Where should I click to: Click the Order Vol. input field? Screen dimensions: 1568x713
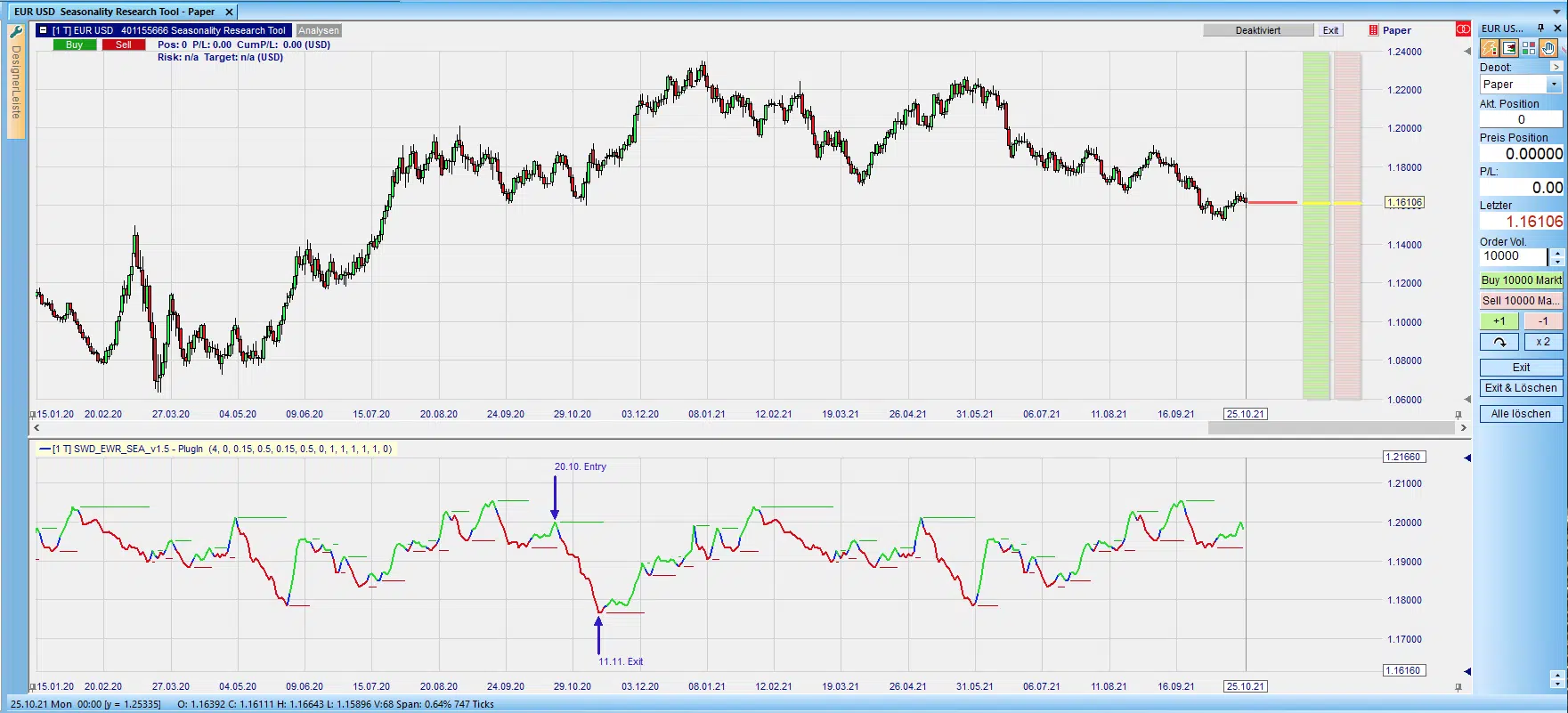(x=1514, y=256)
